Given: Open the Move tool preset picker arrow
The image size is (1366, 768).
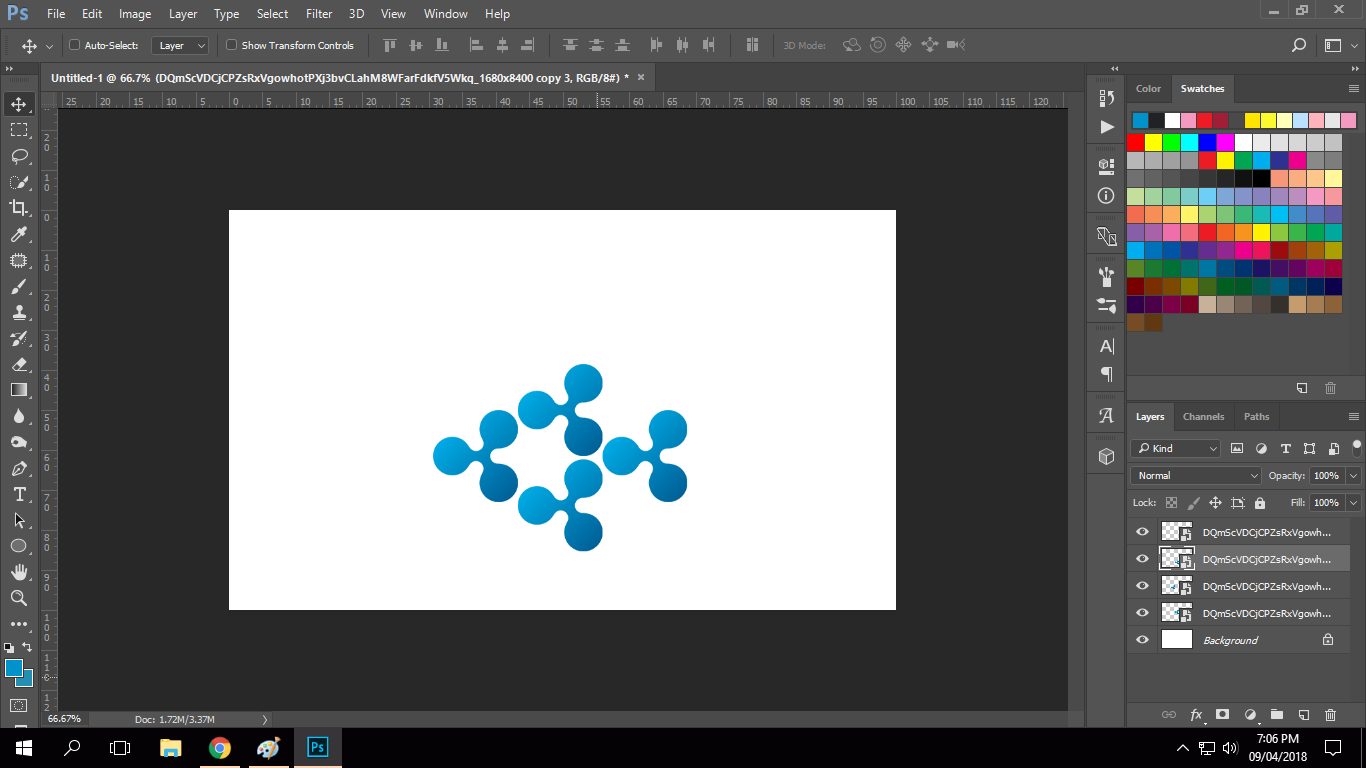Looking at the screenshot, I should [x=49, y=46].
